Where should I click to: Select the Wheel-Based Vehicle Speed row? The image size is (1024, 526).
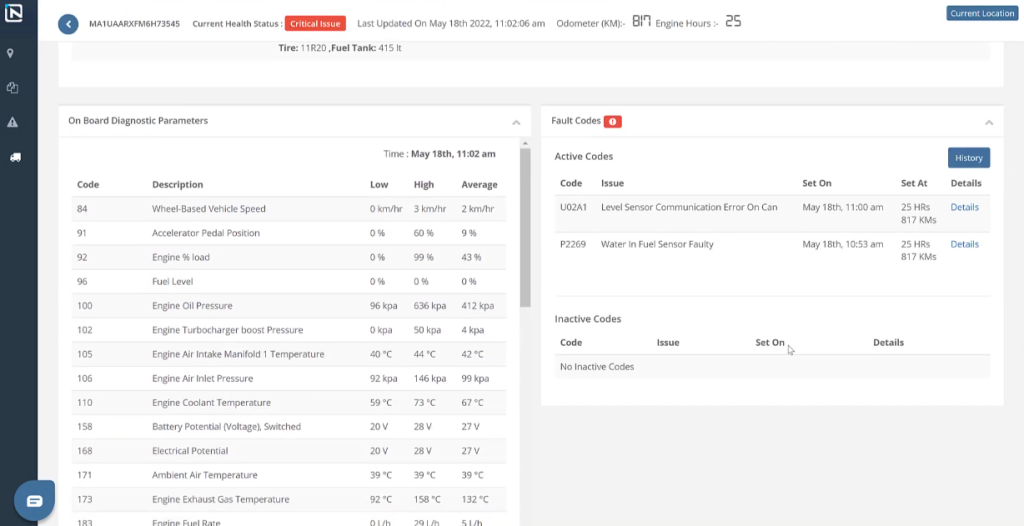pos(288,209)
